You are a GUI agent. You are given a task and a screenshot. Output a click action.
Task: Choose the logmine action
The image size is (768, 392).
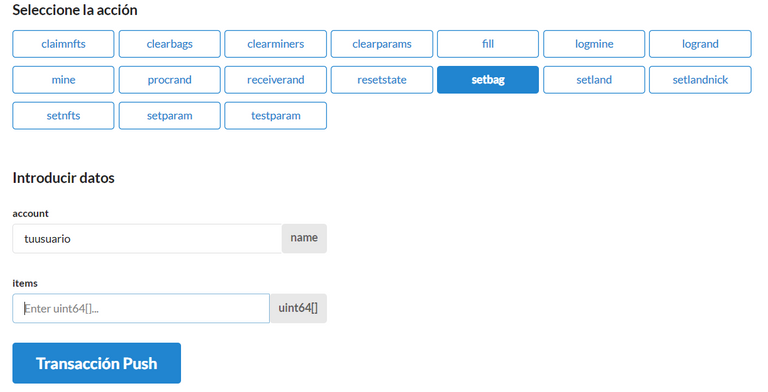[x=594, y=44]
